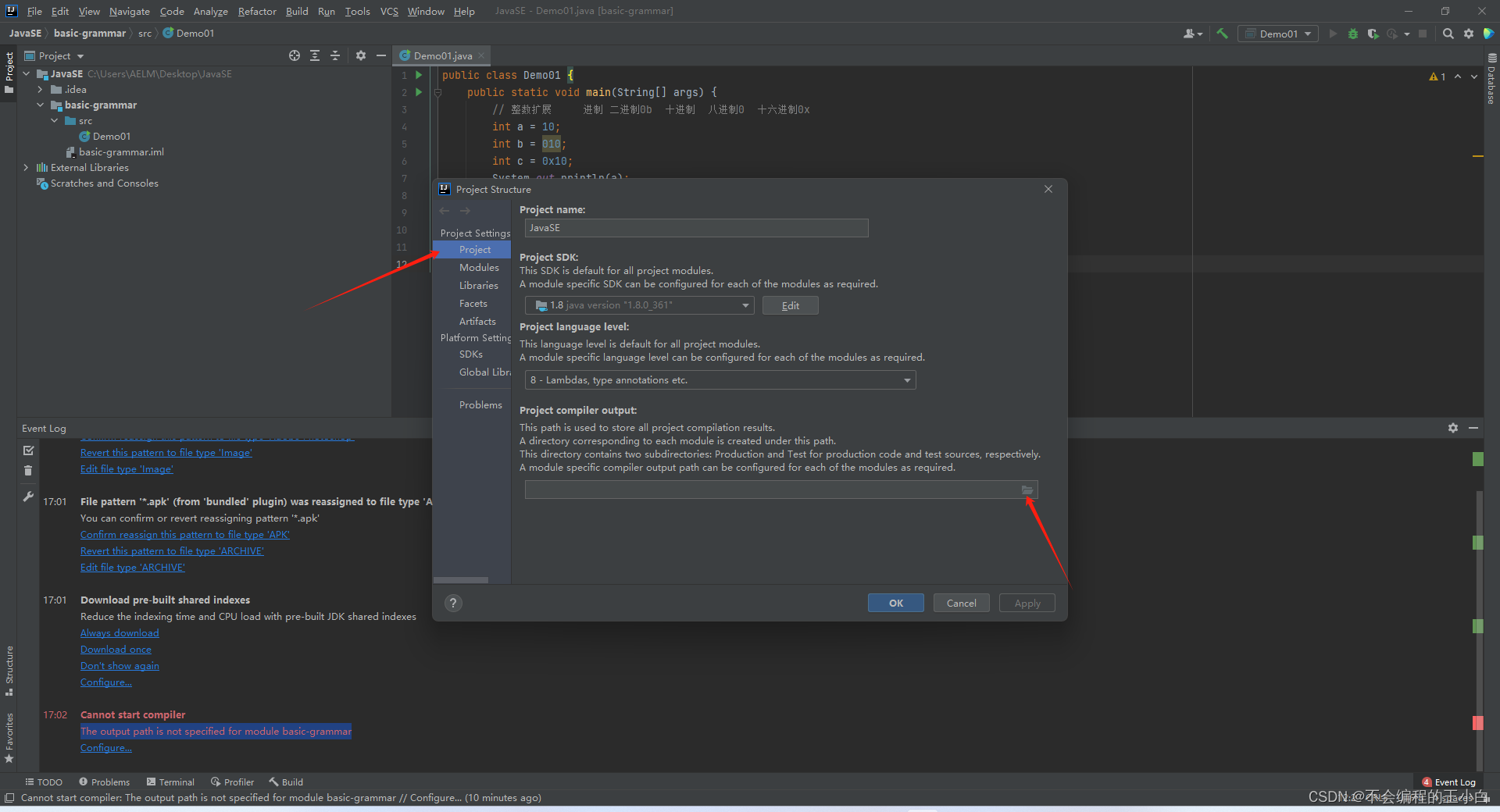This screenshot has height=812, width=1500.
Task: Open Project panel options gear
Action: tap(360, 55)
